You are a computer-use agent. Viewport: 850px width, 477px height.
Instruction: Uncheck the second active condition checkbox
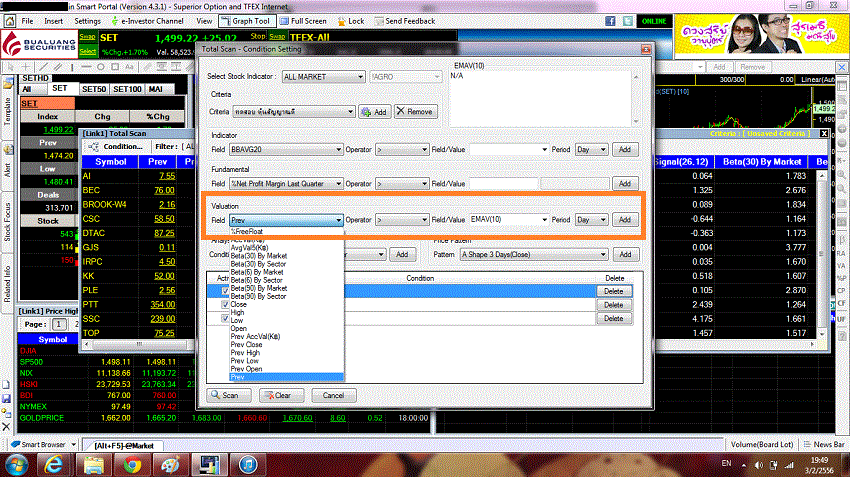click(225, 305)
